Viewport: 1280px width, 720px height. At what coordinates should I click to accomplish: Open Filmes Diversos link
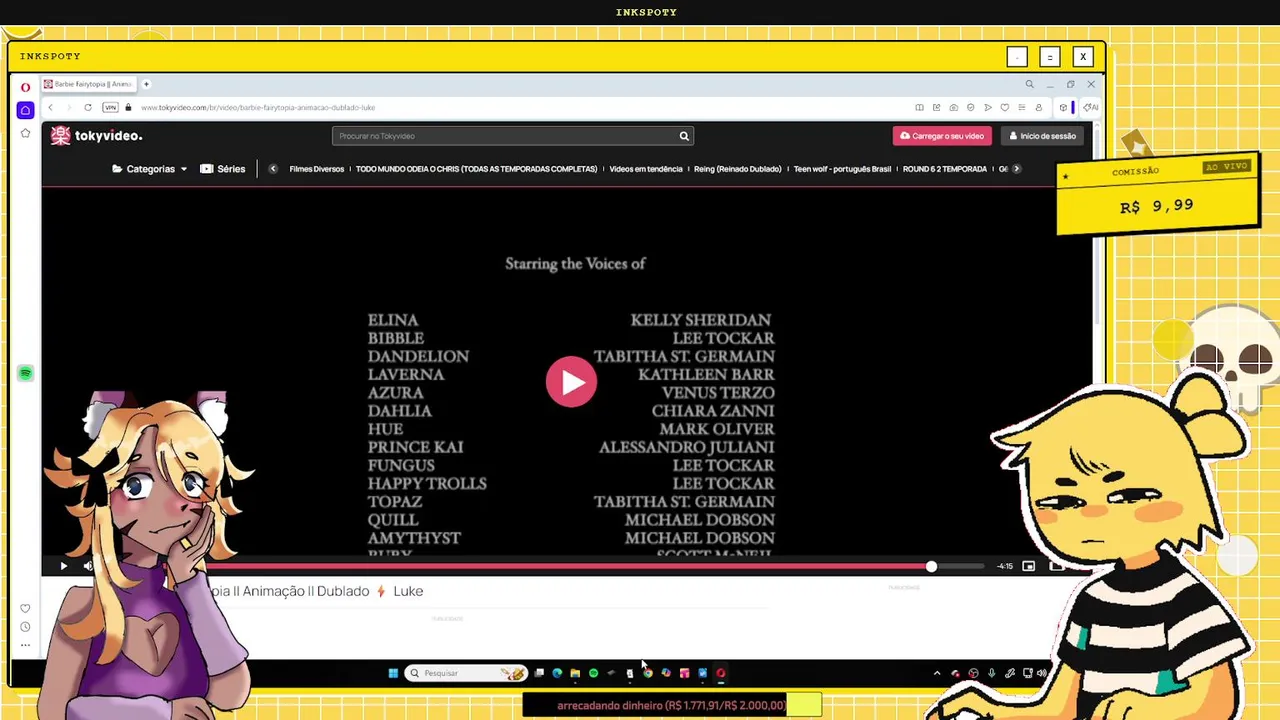(x=316, y=169)
